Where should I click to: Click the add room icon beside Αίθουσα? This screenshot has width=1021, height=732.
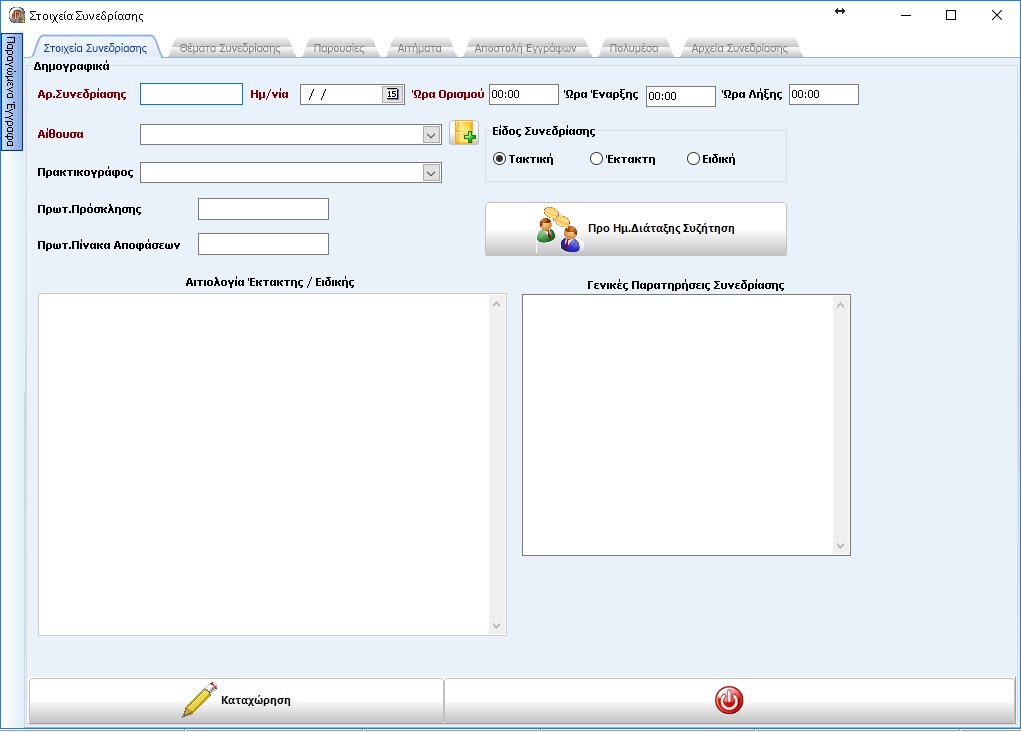[x=464, y=133]
